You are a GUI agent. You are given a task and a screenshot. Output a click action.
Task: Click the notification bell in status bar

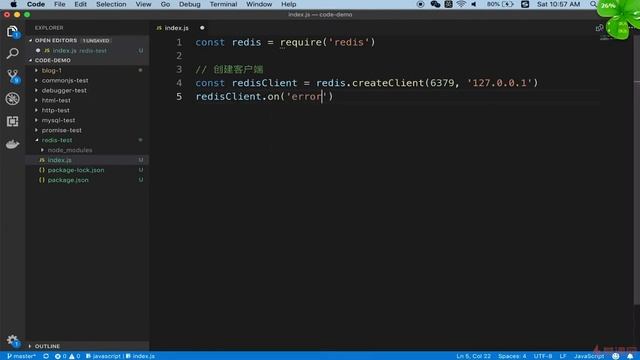click(x=630, y=356)
